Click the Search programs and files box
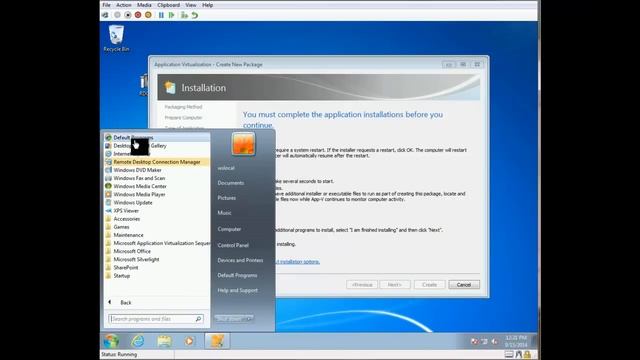640x360 pixels. (156, 319)
